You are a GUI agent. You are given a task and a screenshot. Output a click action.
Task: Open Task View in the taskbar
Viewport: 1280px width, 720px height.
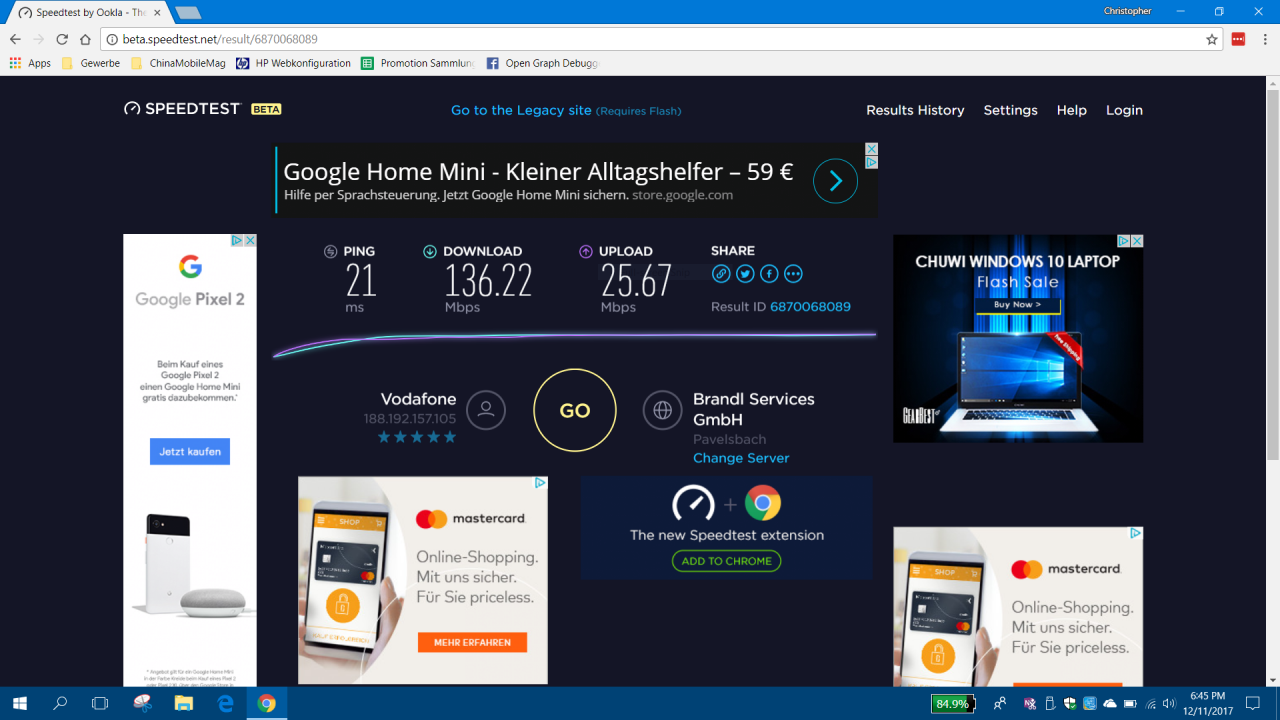100,703
